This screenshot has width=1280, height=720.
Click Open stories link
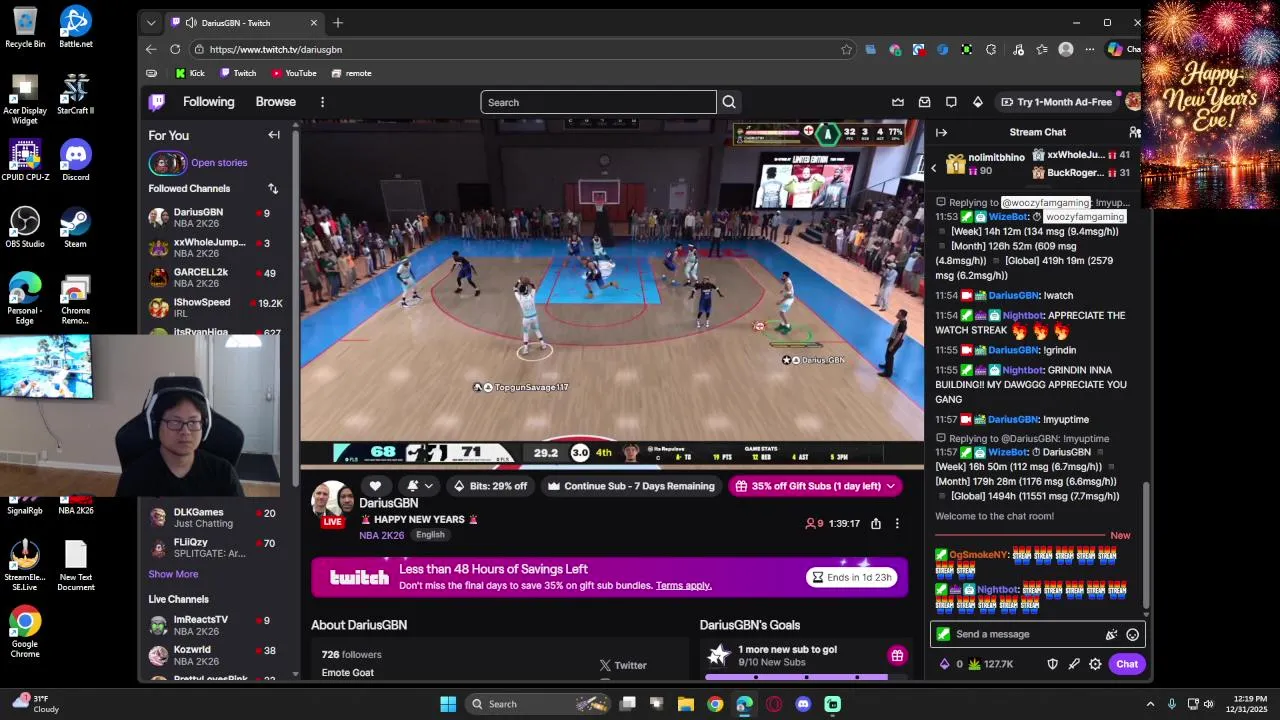click(x=219, y=163)
